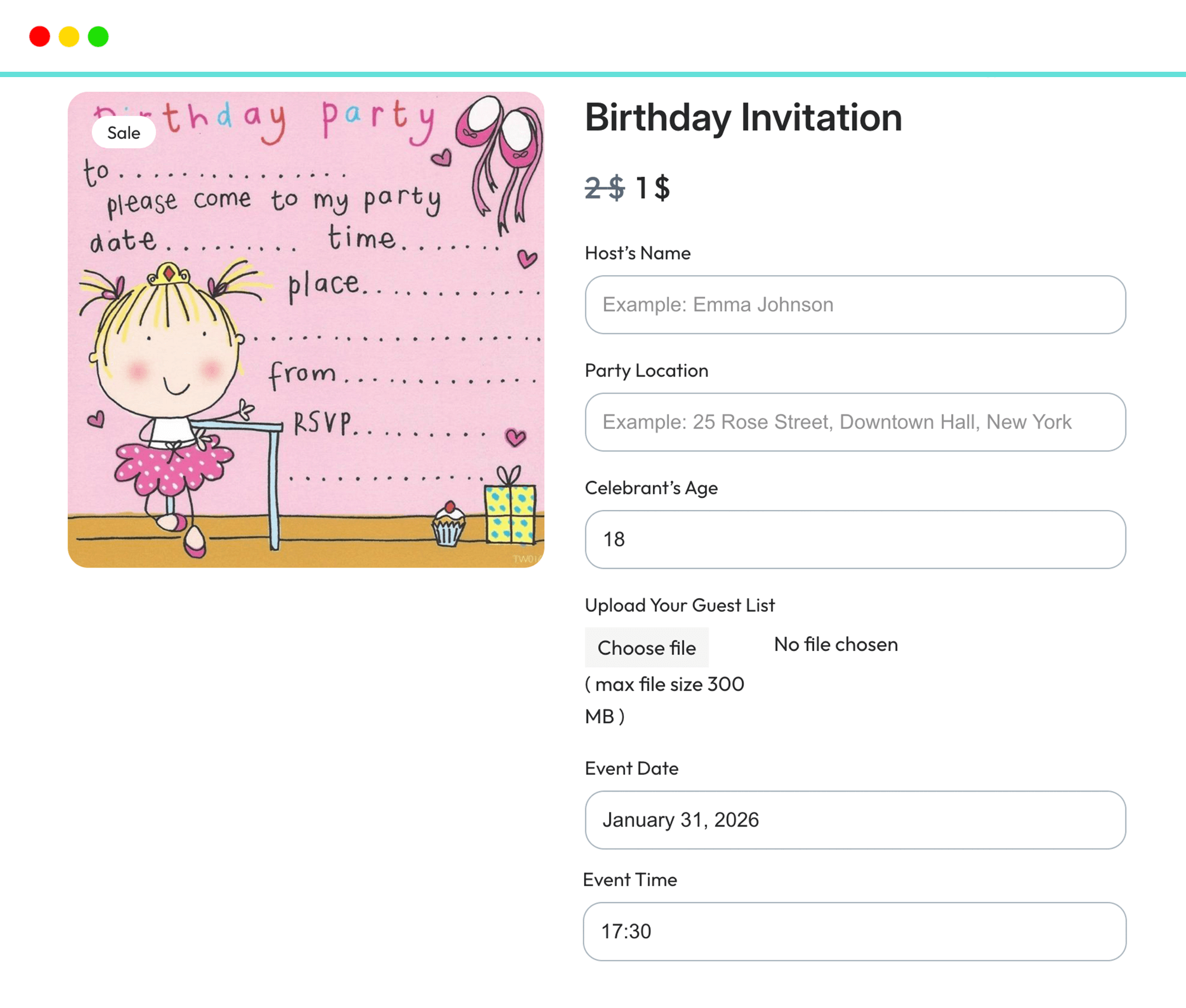Image resolution: width=1186 pixels, height=1008 pixels.
Task: Click the Party Location label
Action: [x=646, y=371]
